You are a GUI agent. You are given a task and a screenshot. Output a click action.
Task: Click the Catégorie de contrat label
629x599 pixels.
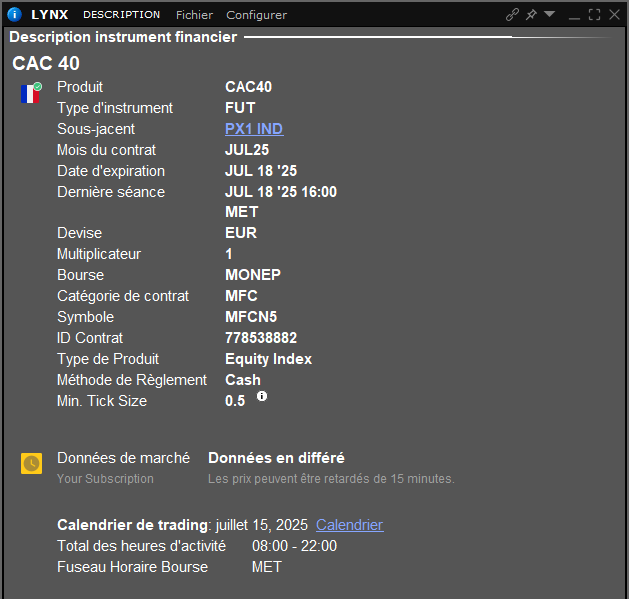(123, 296)
